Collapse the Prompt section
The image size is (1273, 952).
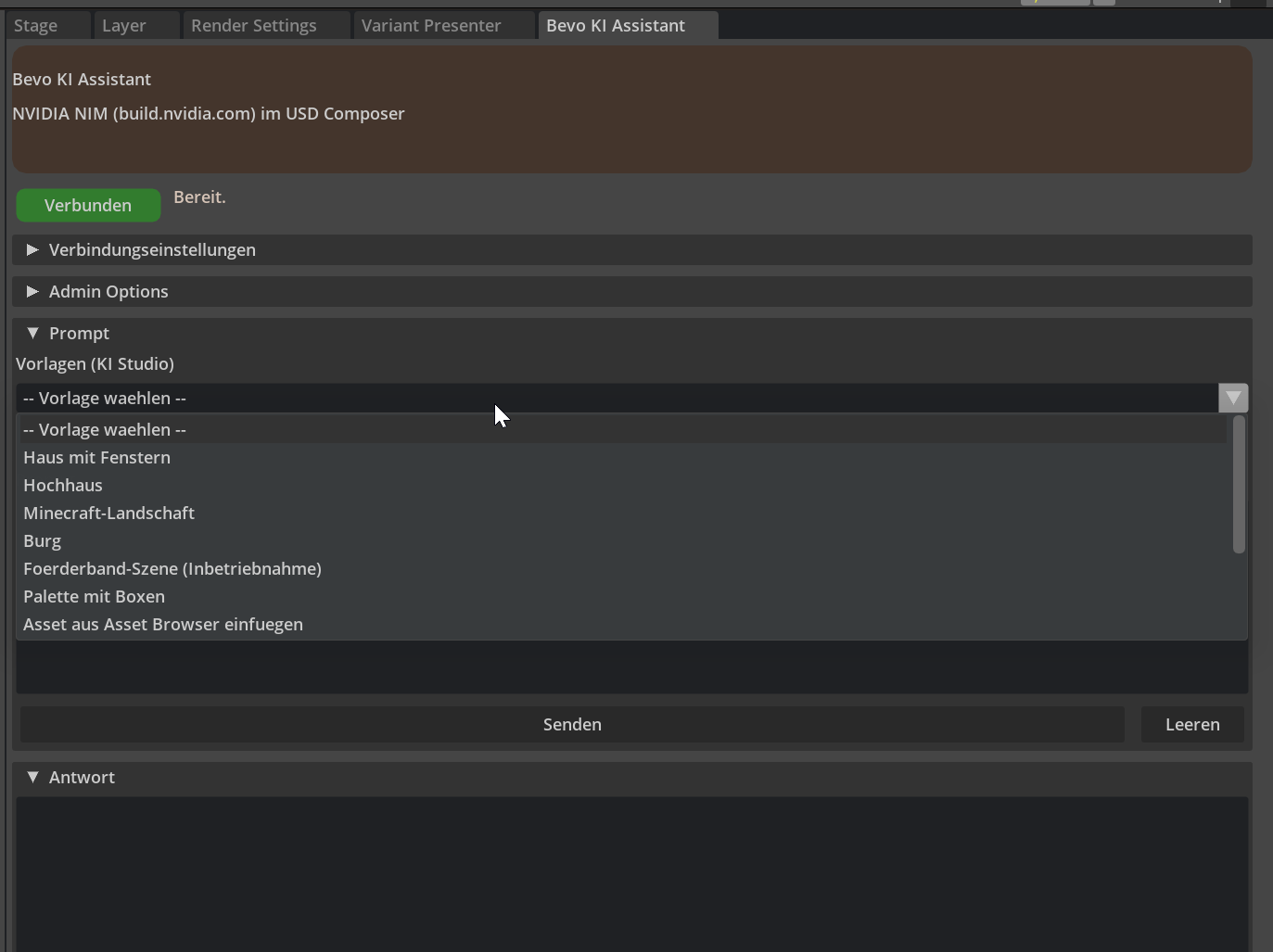(632, 333)
